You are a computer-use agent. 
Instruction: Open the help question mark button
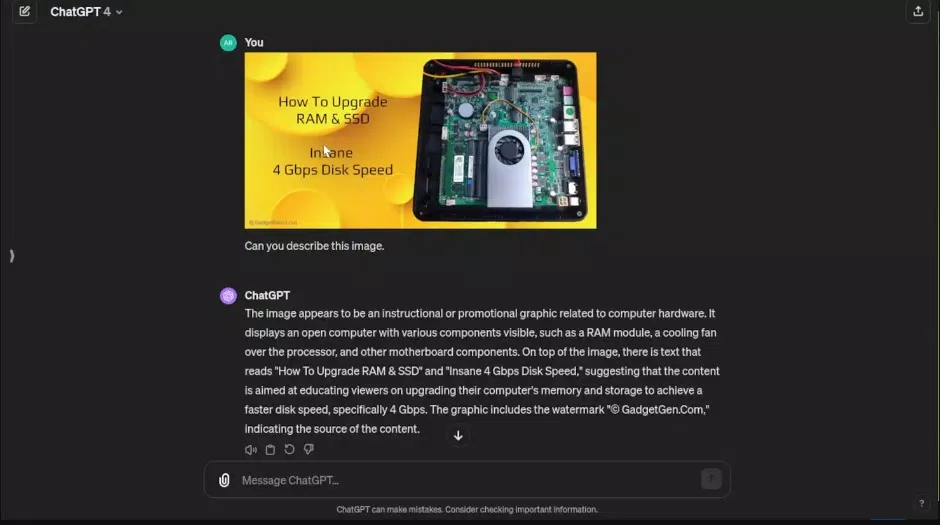pos(921,503)
